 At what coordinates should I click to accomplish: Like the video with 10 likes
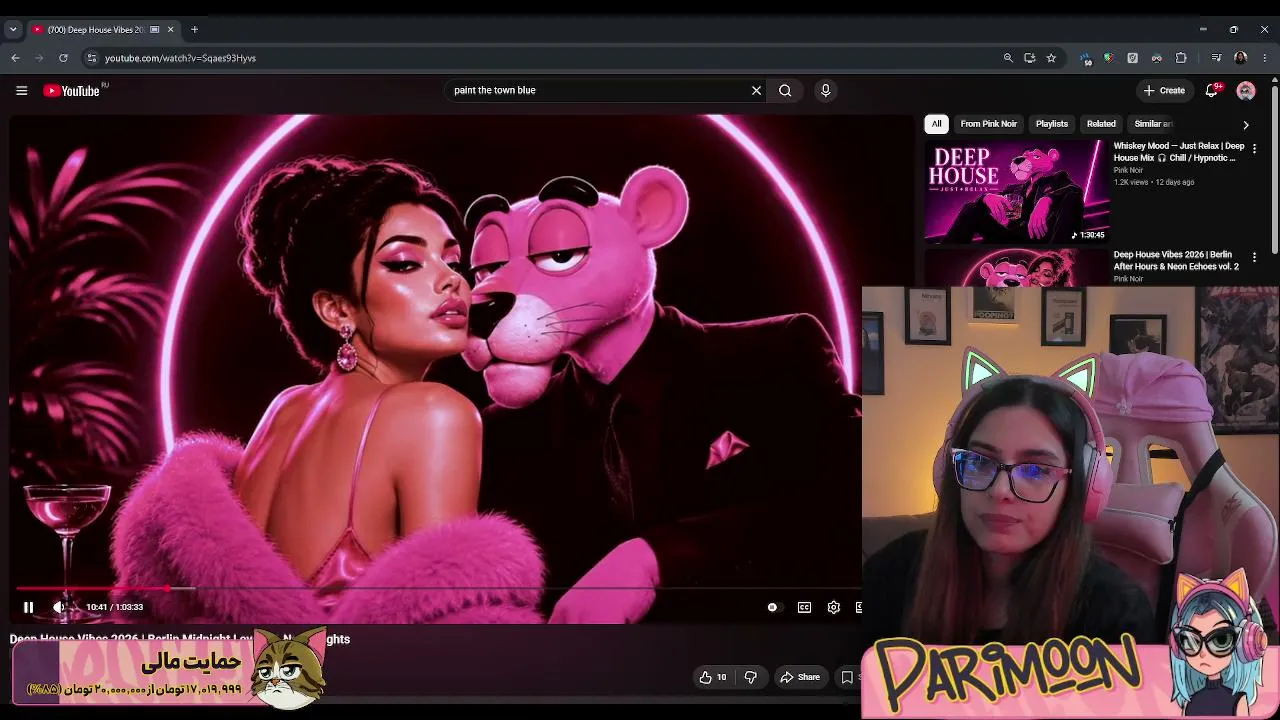tap(713, 677)
